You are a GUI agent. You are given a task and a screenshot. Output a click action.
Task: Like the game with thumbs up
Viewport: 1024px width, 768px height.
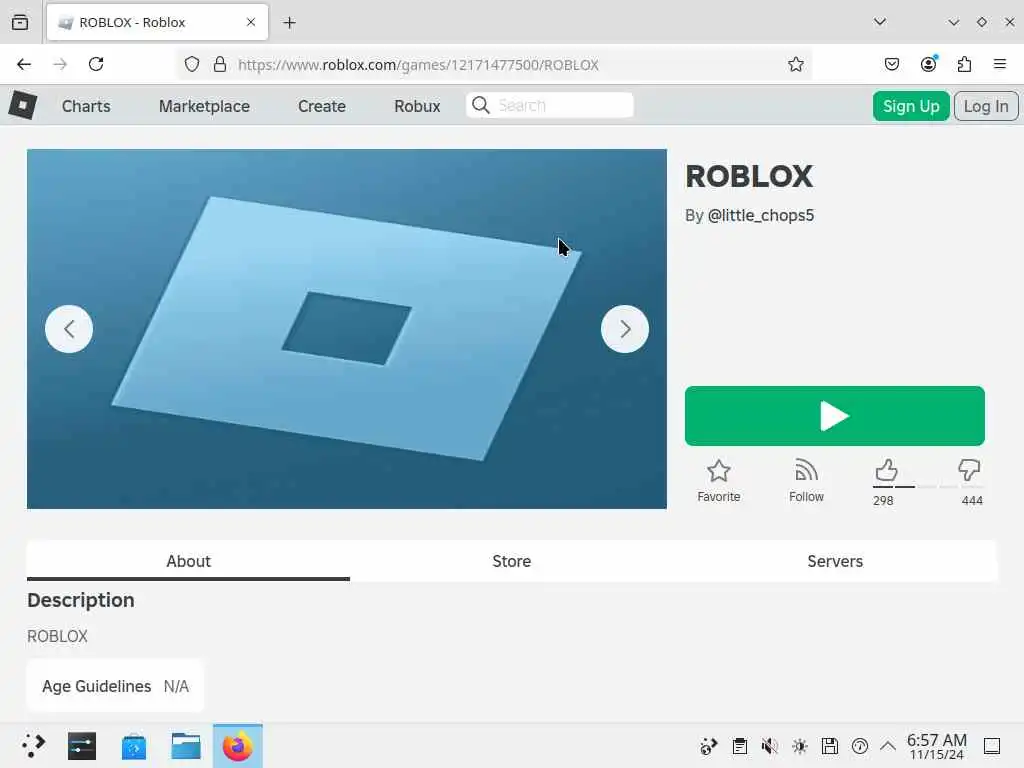point(886,471)
